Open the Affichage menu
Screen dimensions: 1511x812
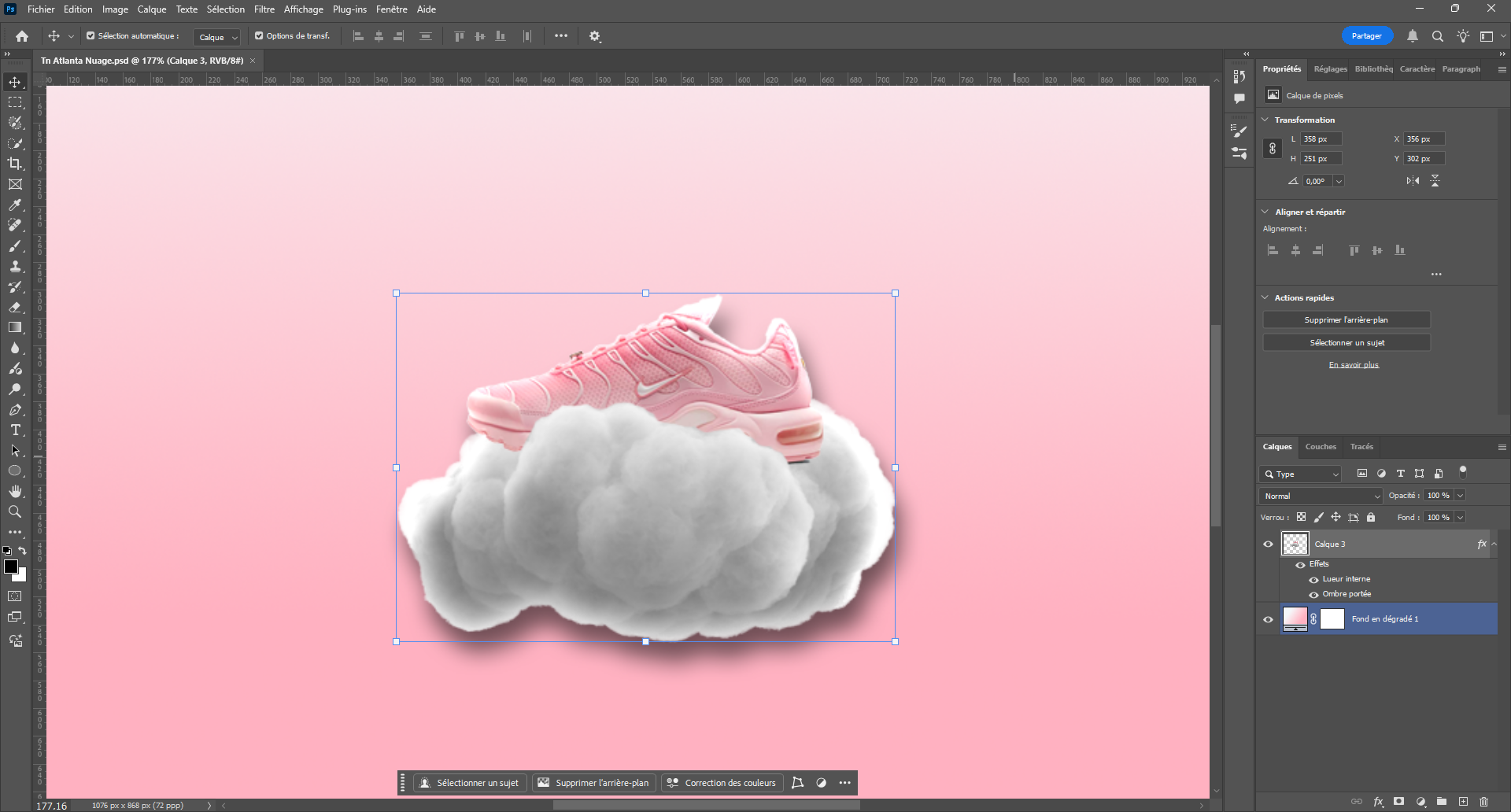tap(304, 9)
